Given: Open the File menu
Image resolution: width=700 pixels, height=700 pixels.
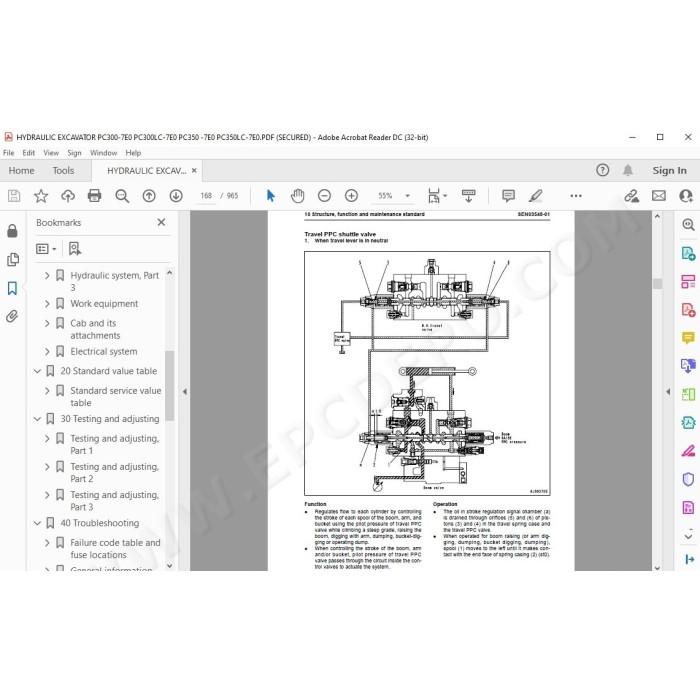Looking at the screenshot, I should [x=8, y=153].
